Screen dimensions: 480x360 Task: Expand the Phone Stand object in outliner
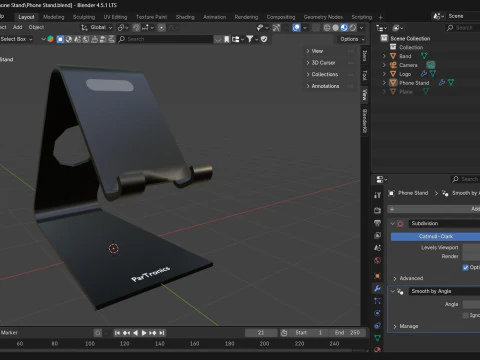pos(384,83)
